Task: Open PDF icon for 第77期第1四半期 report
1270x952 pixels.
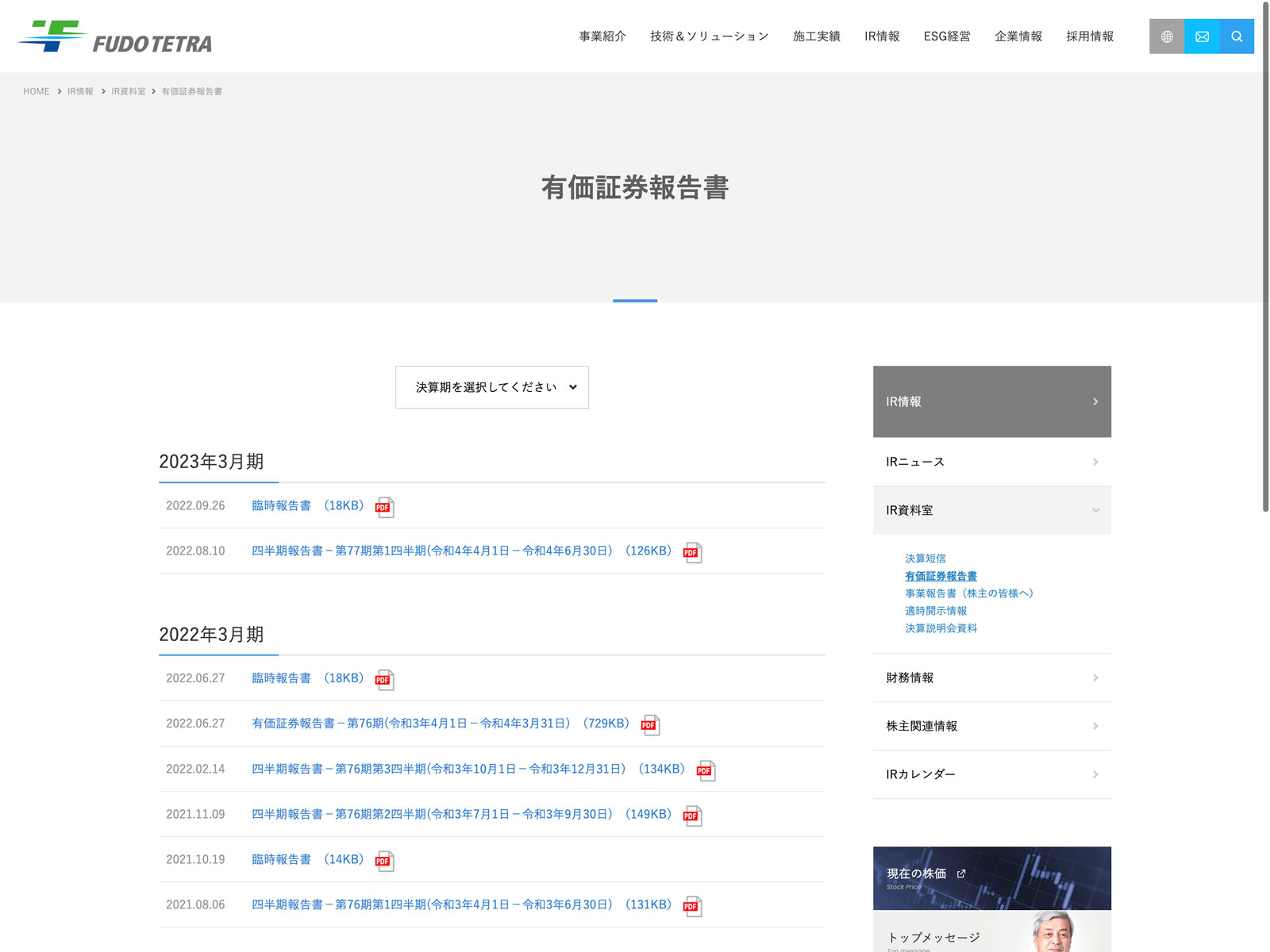Action: tap(692, 552)
